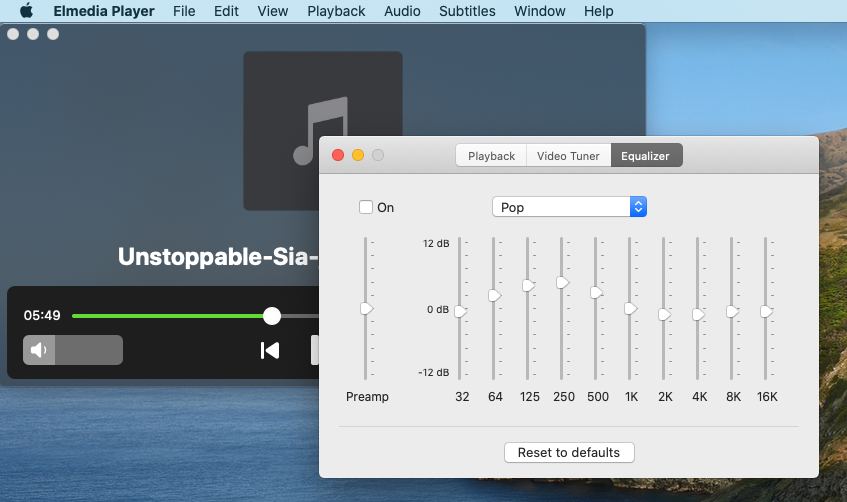Open the Playback menu in menu bar
The width and height of the screenshot is (847, 502).
pyautogui.click(x=336, y=11)
